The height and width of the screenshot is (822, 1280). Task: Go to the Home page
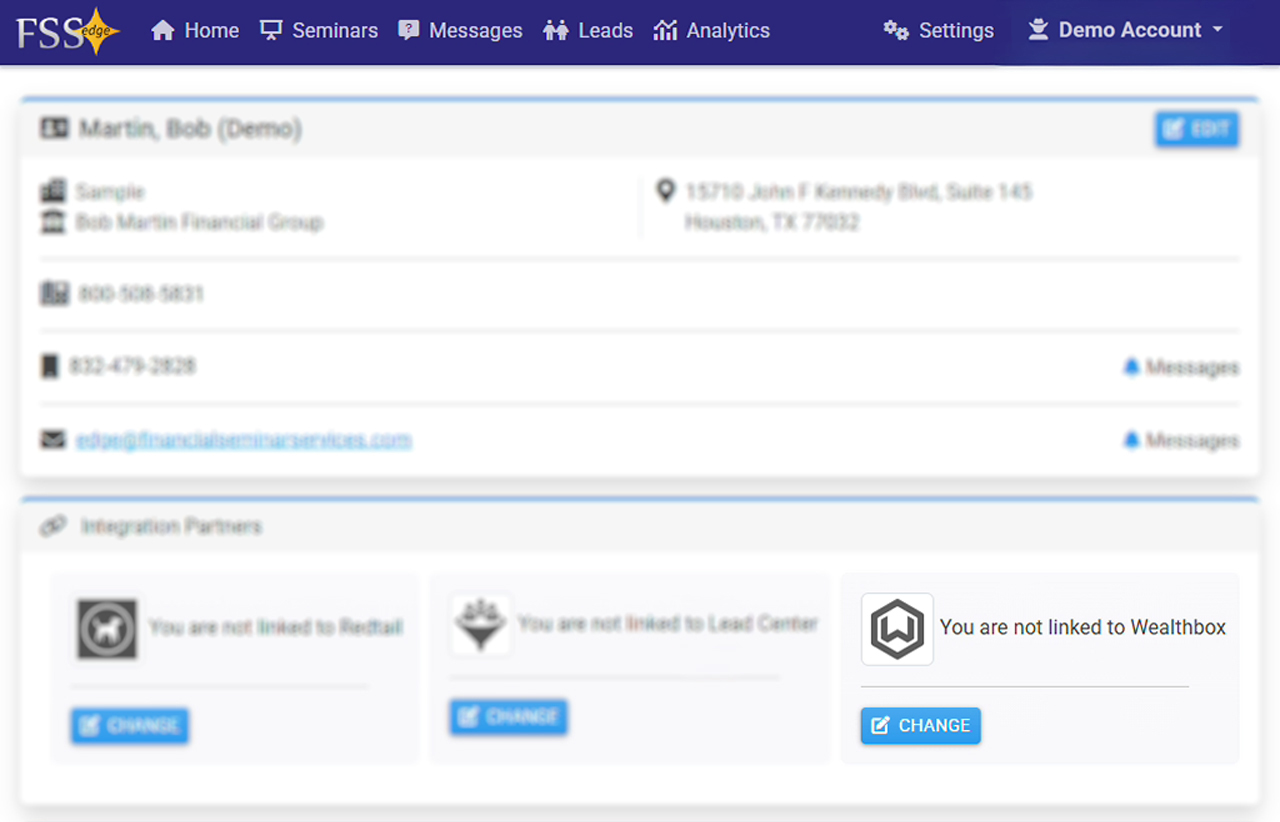coord(195,31)
